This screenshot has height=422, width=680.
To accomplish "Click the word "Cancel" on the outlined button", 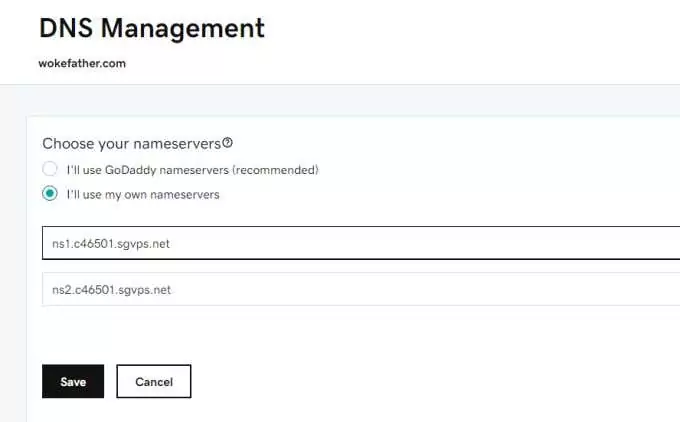I will point(154,382).
